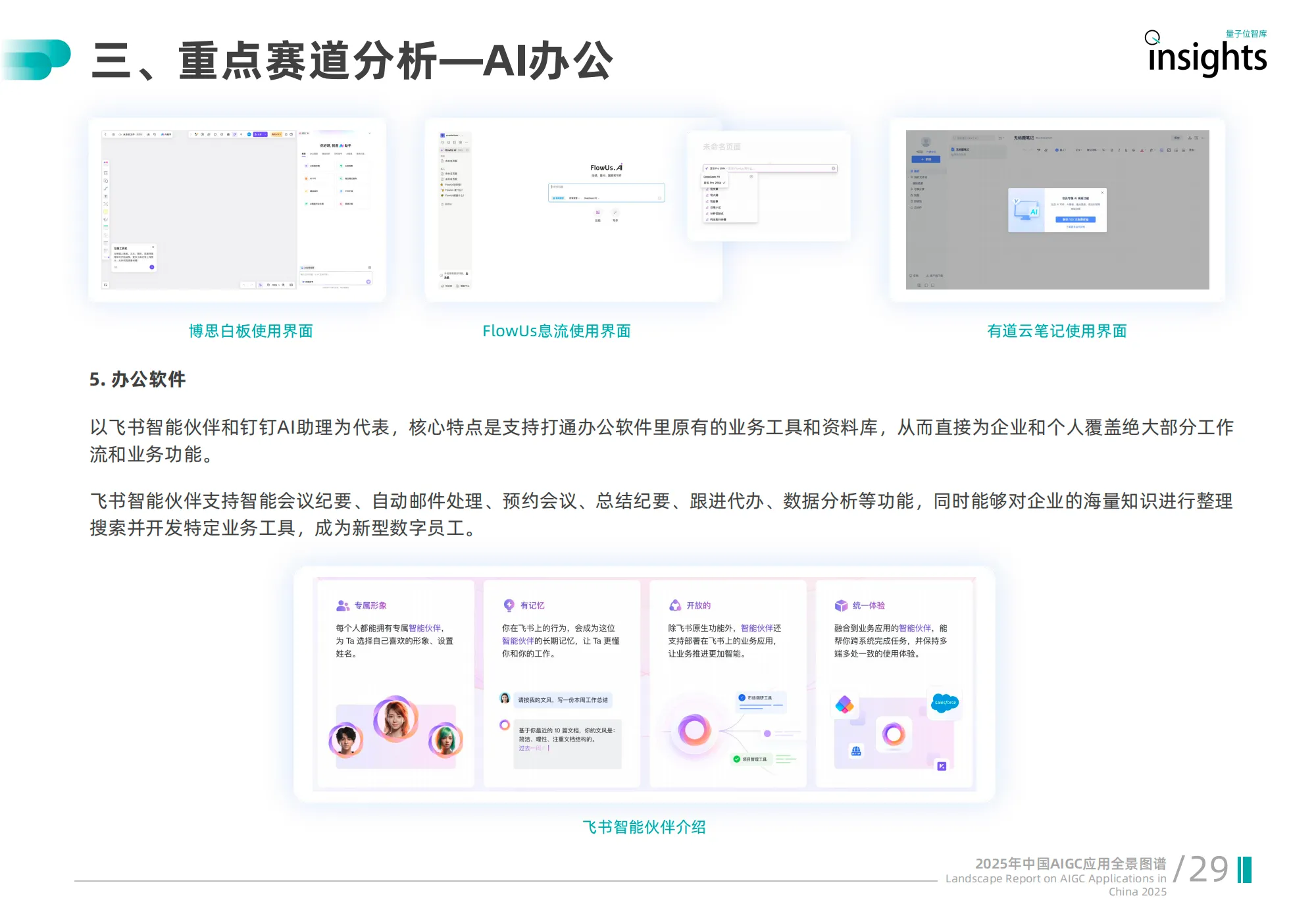Toggle strikethrough formatting in 有道云笔记
Viewport: 1316px width, 908px height.
pos(1133,150)
